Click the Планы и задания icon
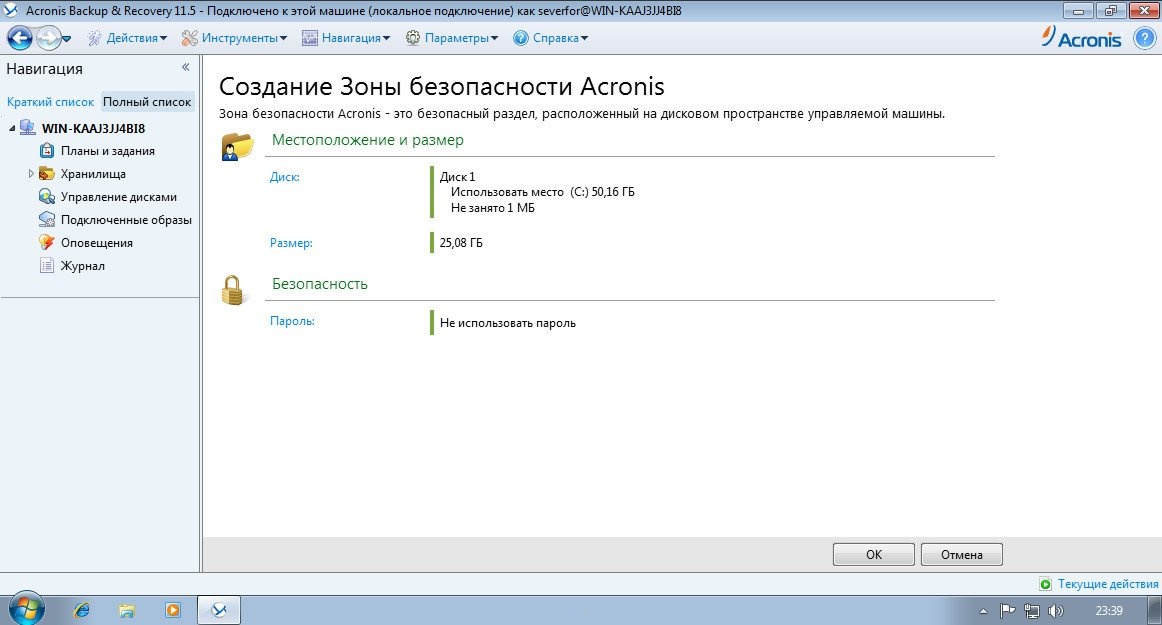Viewport: 1162px width, 625px height. (47, 151)
